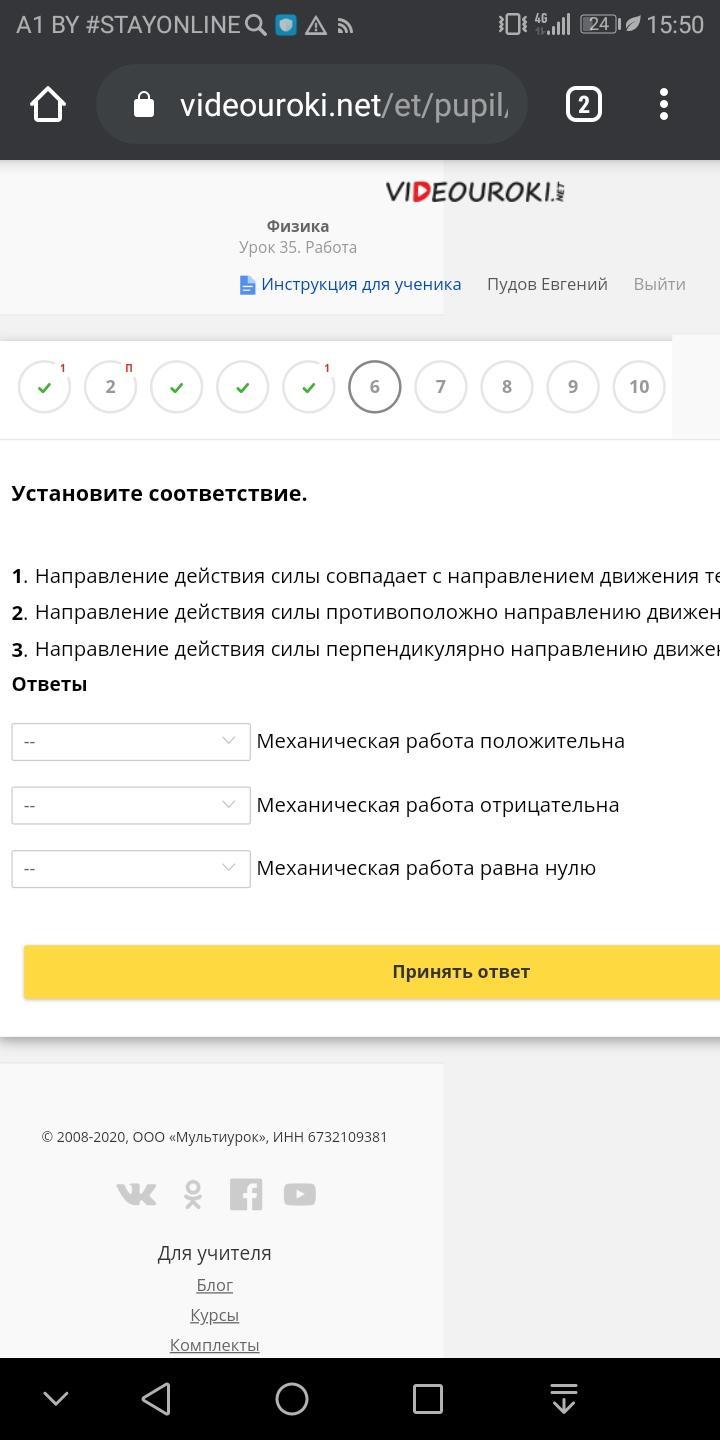Image resolution: width=720 pixels, height=1440 pixels.
Task: Jump to question 10
Action: (639, 387)
